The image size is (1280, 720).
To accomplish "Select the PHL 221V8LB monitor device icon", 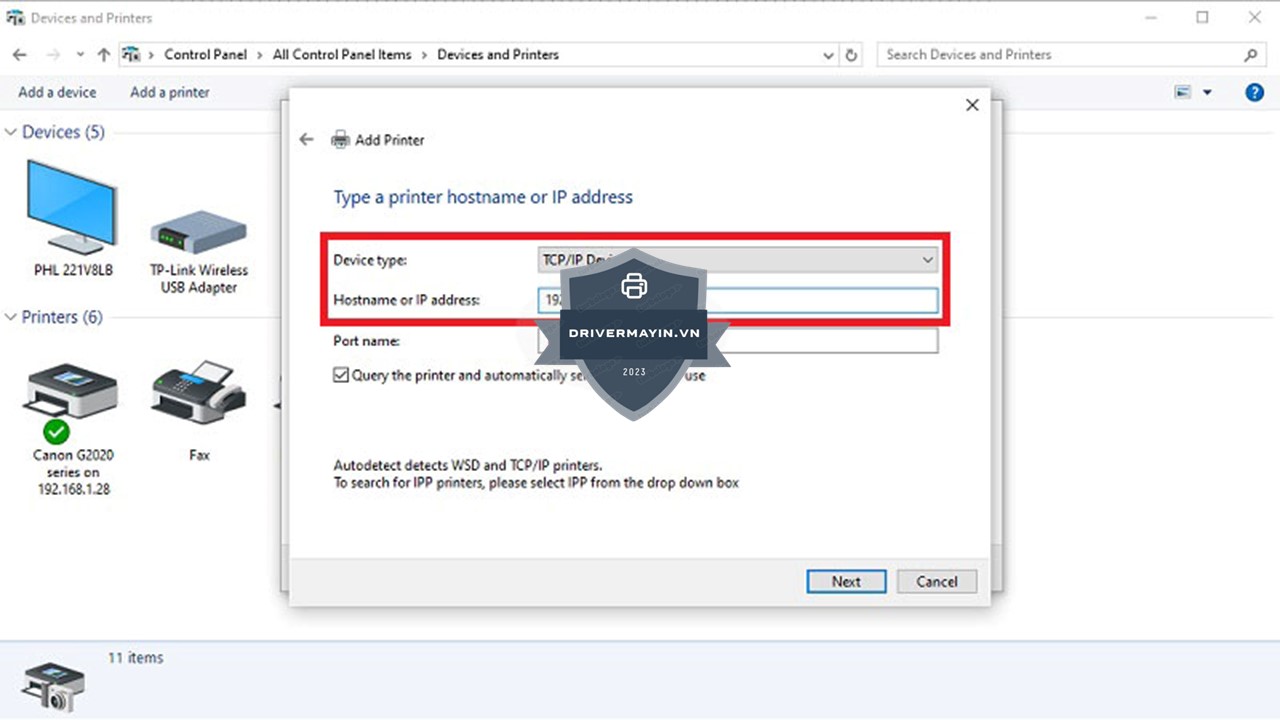I will [72, 208].
